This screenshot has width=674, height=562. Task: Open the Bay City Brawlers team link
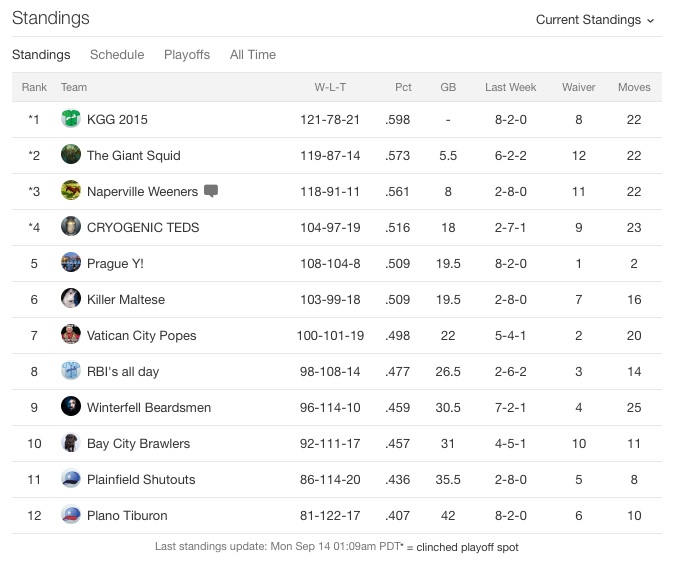point(138,443)
